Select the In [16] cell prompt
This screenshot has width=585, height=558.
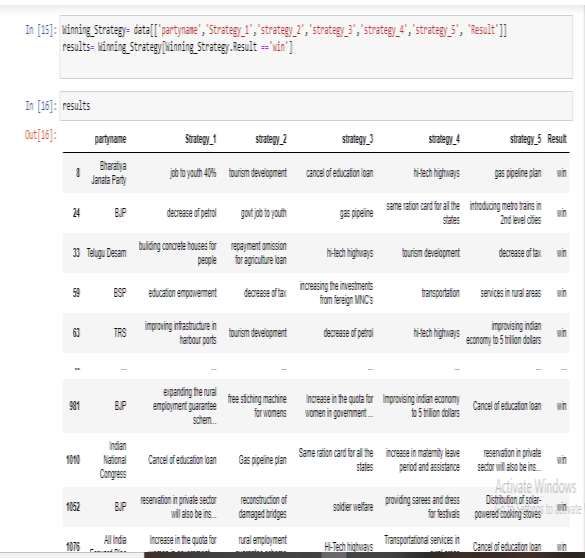point(41,106)
